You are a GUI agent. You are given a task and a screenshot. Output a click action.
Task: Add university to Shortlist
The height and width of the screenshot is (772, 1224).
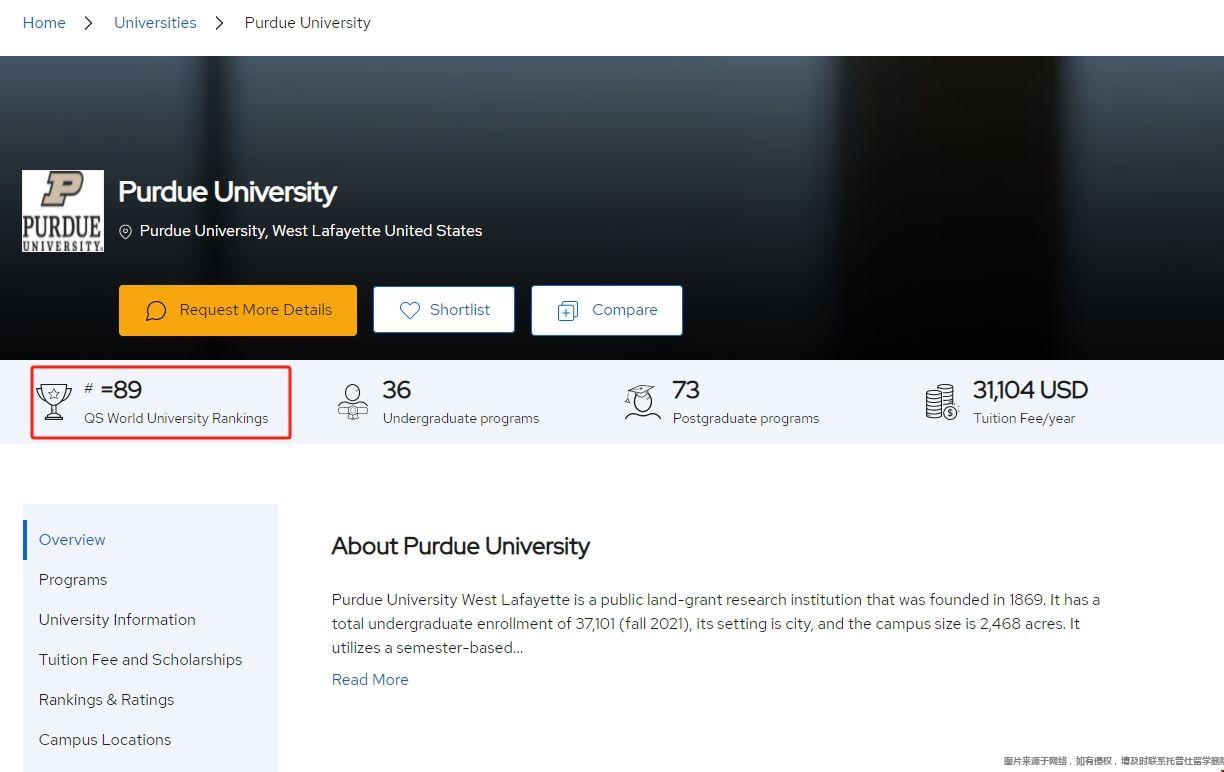click(444, 310)
